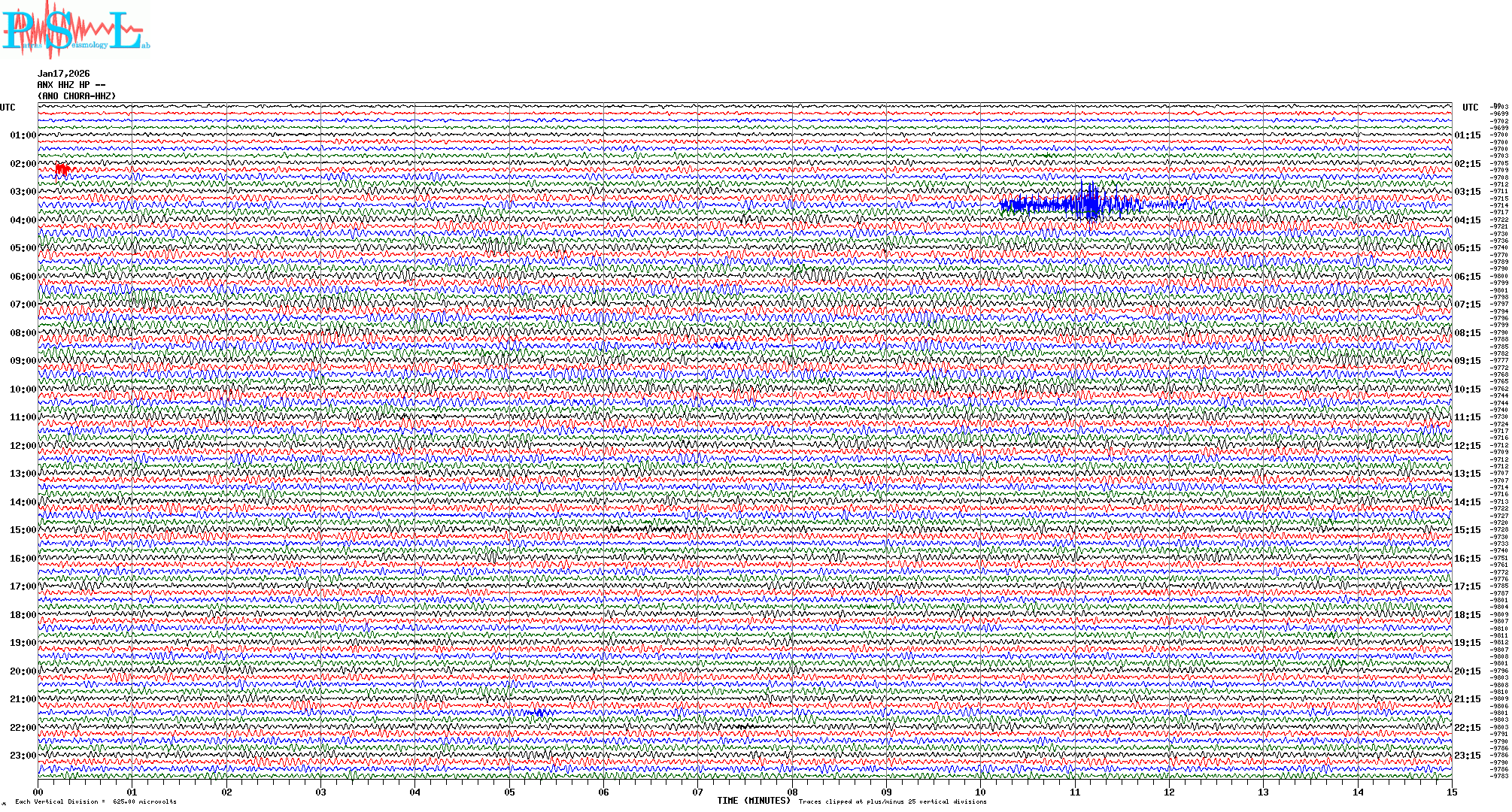Click the traces clipped footnote text
This screenshot has width=1512, height=812.
tap(892, 801)
